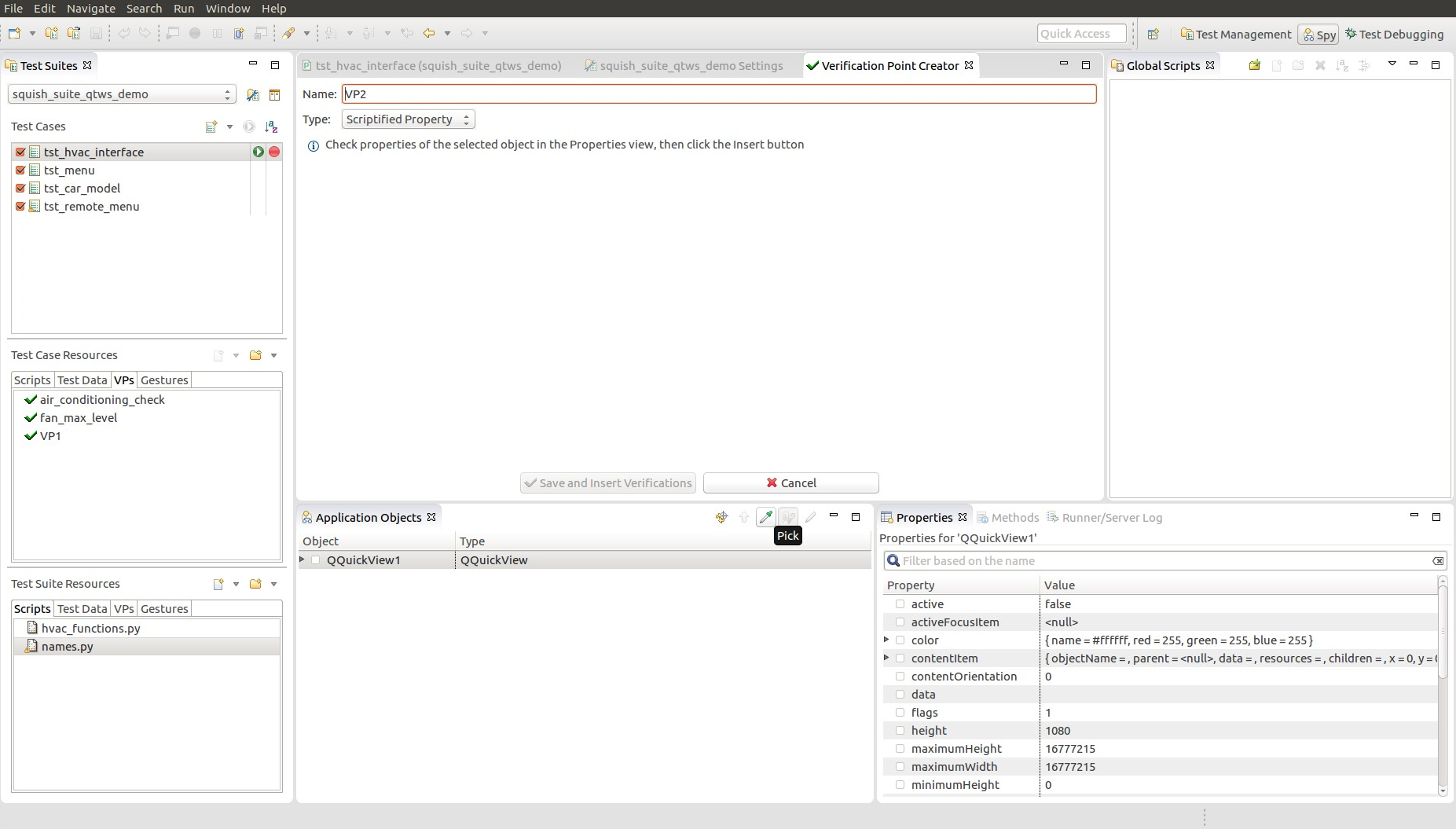Click the red record button for tst_hvac_interface

[x=274, y=152]
